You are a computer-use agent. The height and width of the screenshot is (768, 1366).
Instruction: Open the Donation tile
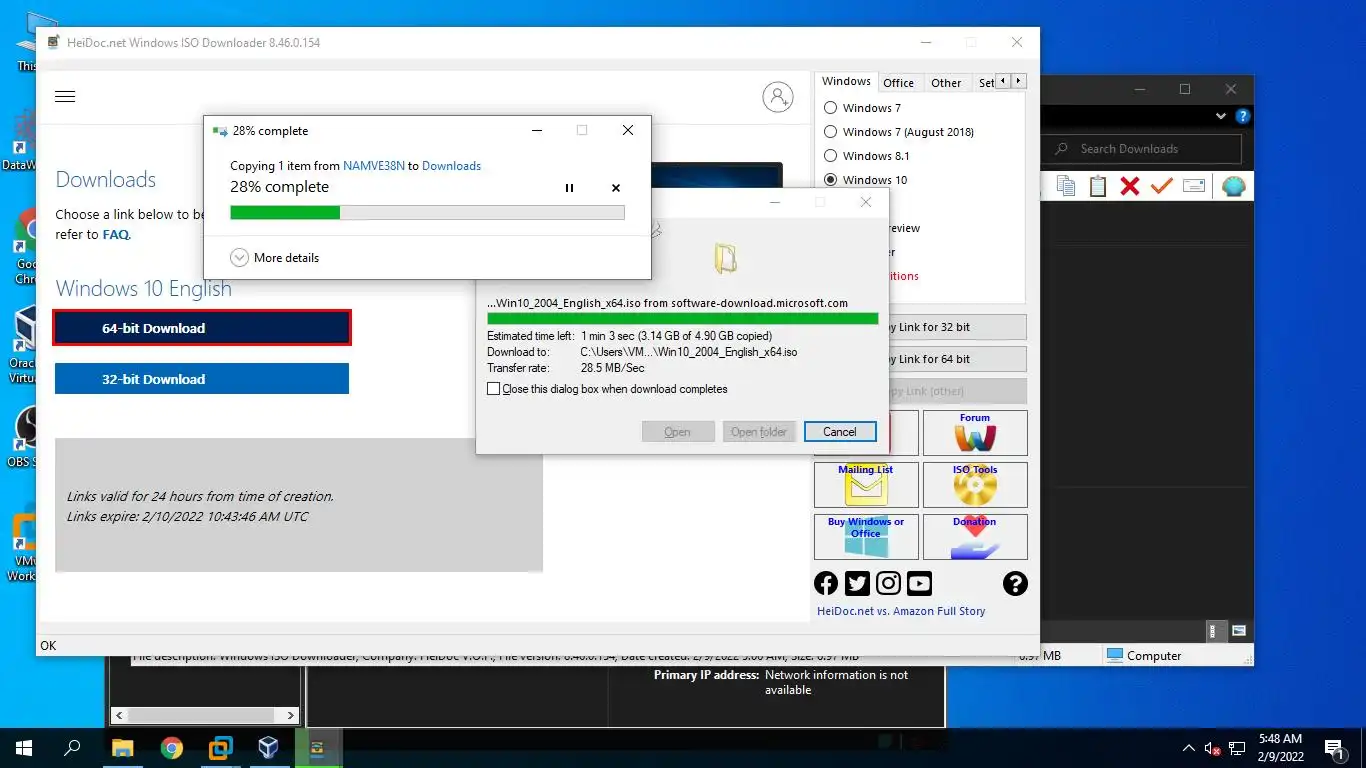pyautogui.click(x=975, y=537)
